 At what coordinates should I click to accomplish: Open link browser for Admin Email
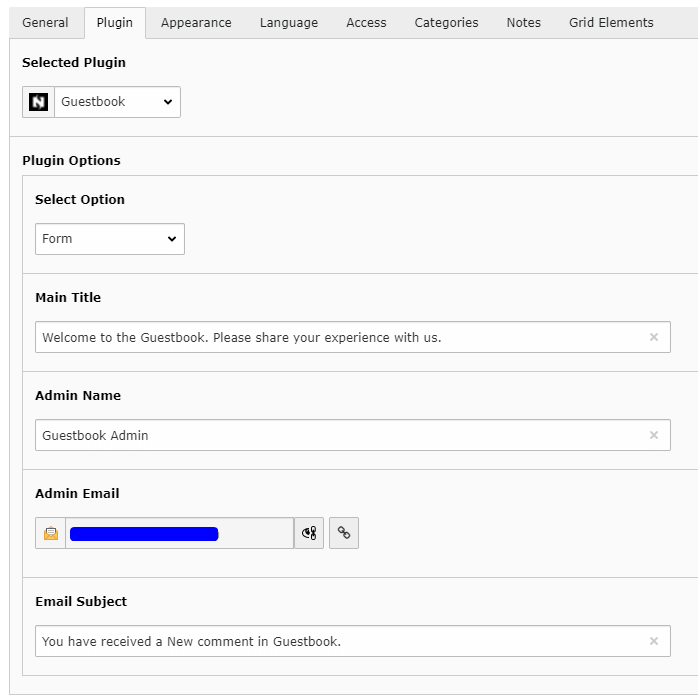(x=344, y=533)
